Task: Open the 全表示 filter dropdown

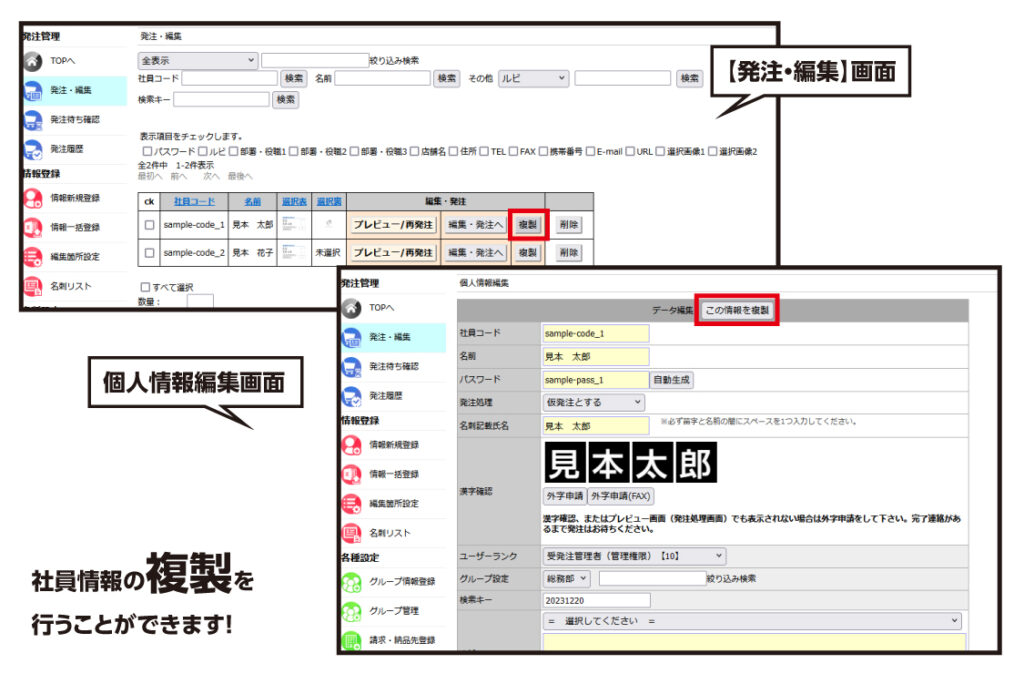Action: tap(197, 60)
